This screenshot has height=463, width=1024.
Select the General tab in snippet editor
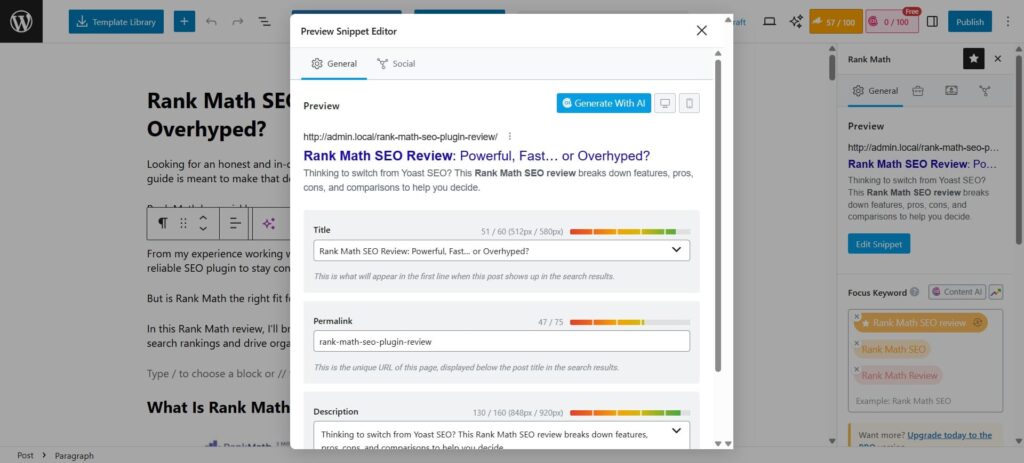(334, 63)
